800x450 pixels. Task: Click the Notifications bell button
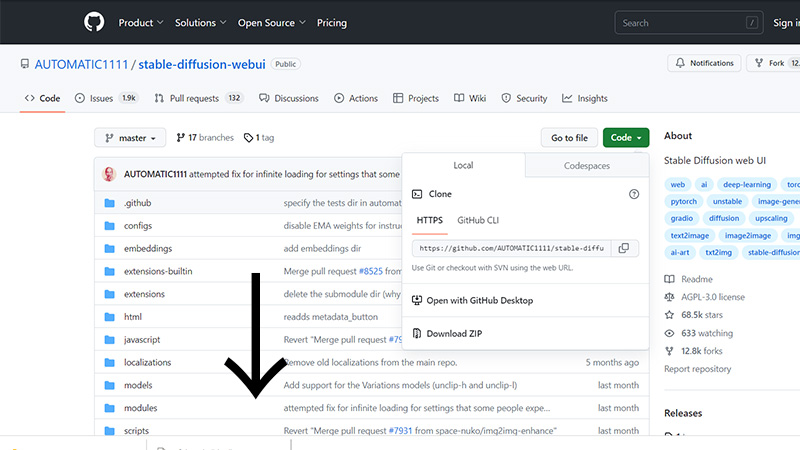[x=704, y=63]
